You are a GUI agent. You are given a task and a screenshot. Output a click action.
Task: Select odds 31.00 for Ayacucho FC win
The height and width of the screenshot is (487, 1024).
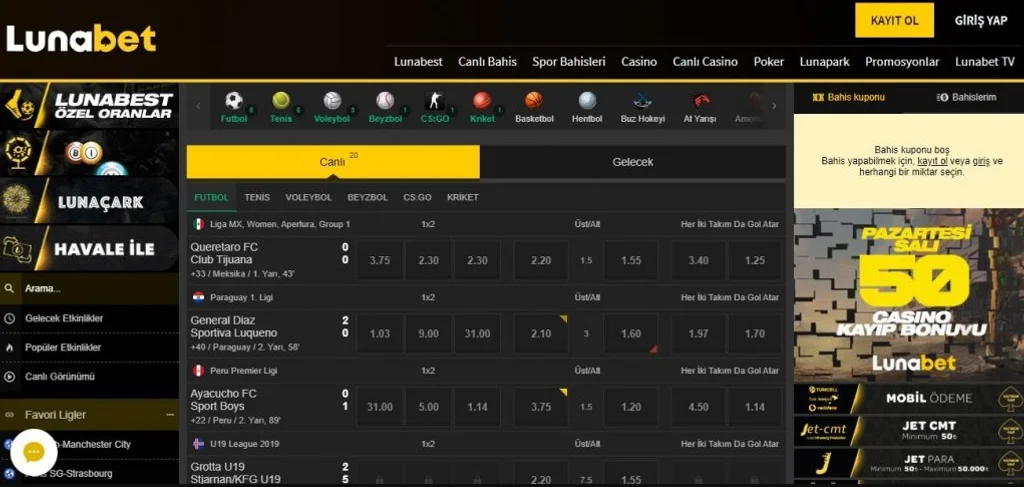pos(379,407)
